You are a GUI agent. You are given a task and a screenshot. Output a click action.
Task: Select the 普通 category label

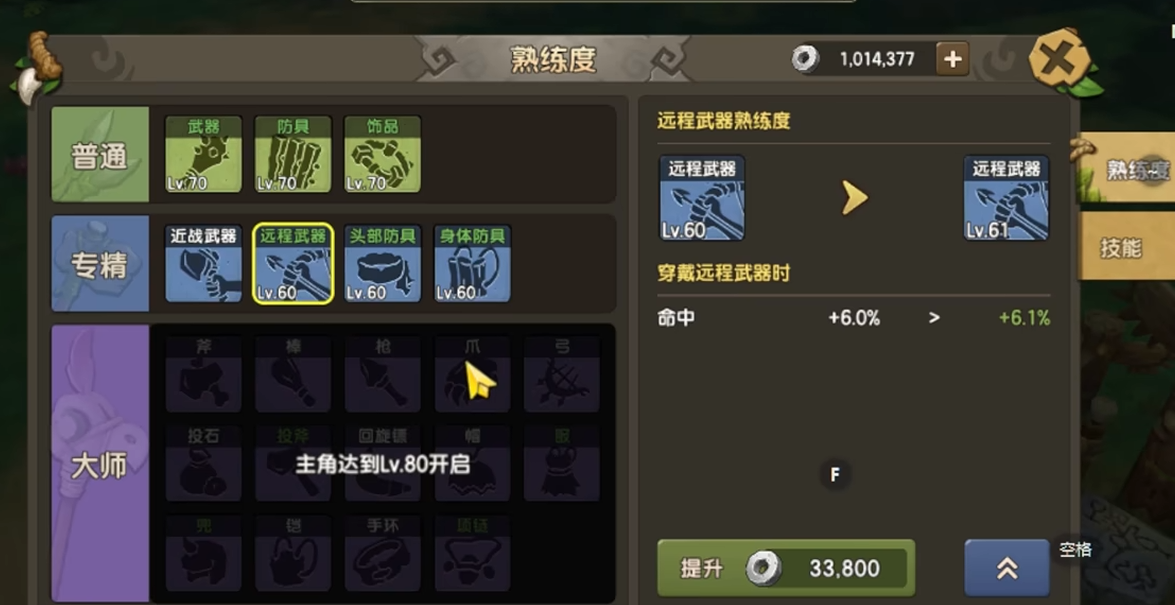pos(100,155)
